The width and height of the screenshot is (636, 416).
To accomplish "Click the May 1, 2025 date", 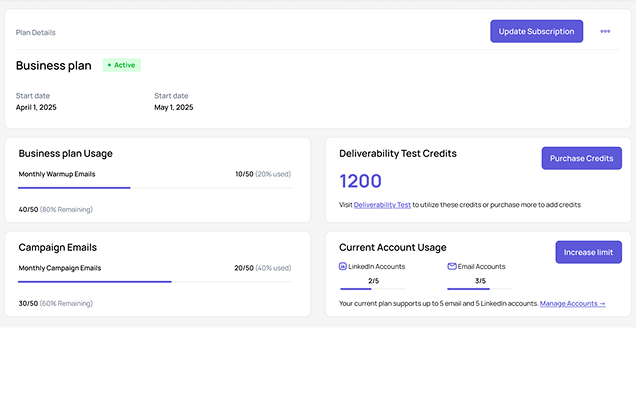I will (x=174, y=107).
